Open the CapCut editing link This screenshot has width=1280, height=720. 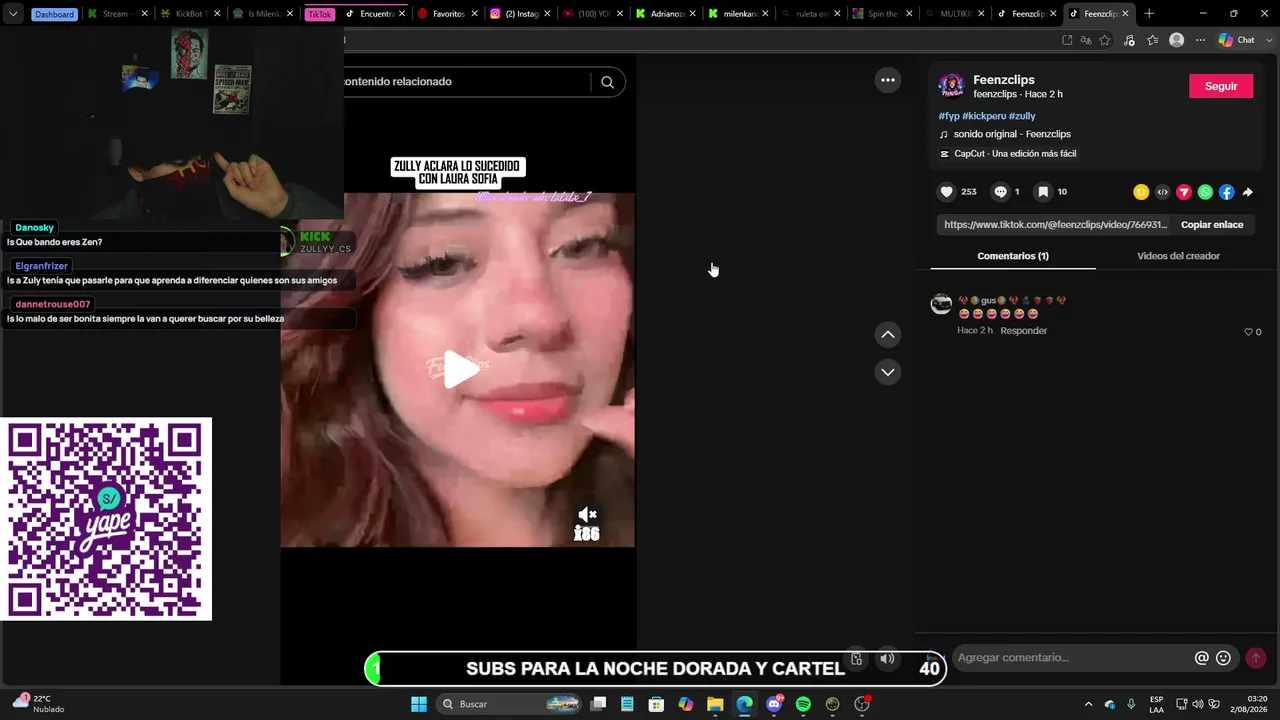[1015, 154]
